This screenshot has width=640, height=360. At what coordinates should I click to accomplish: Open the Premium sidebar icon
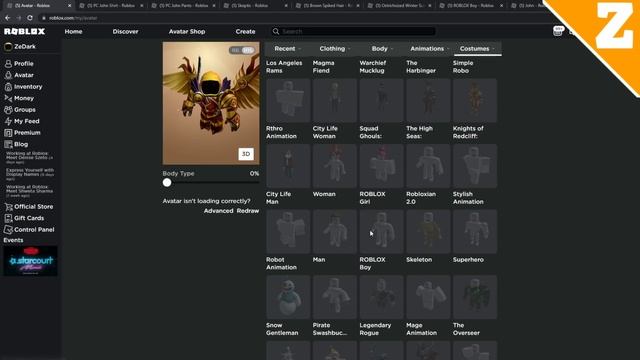tap(8, 133)
